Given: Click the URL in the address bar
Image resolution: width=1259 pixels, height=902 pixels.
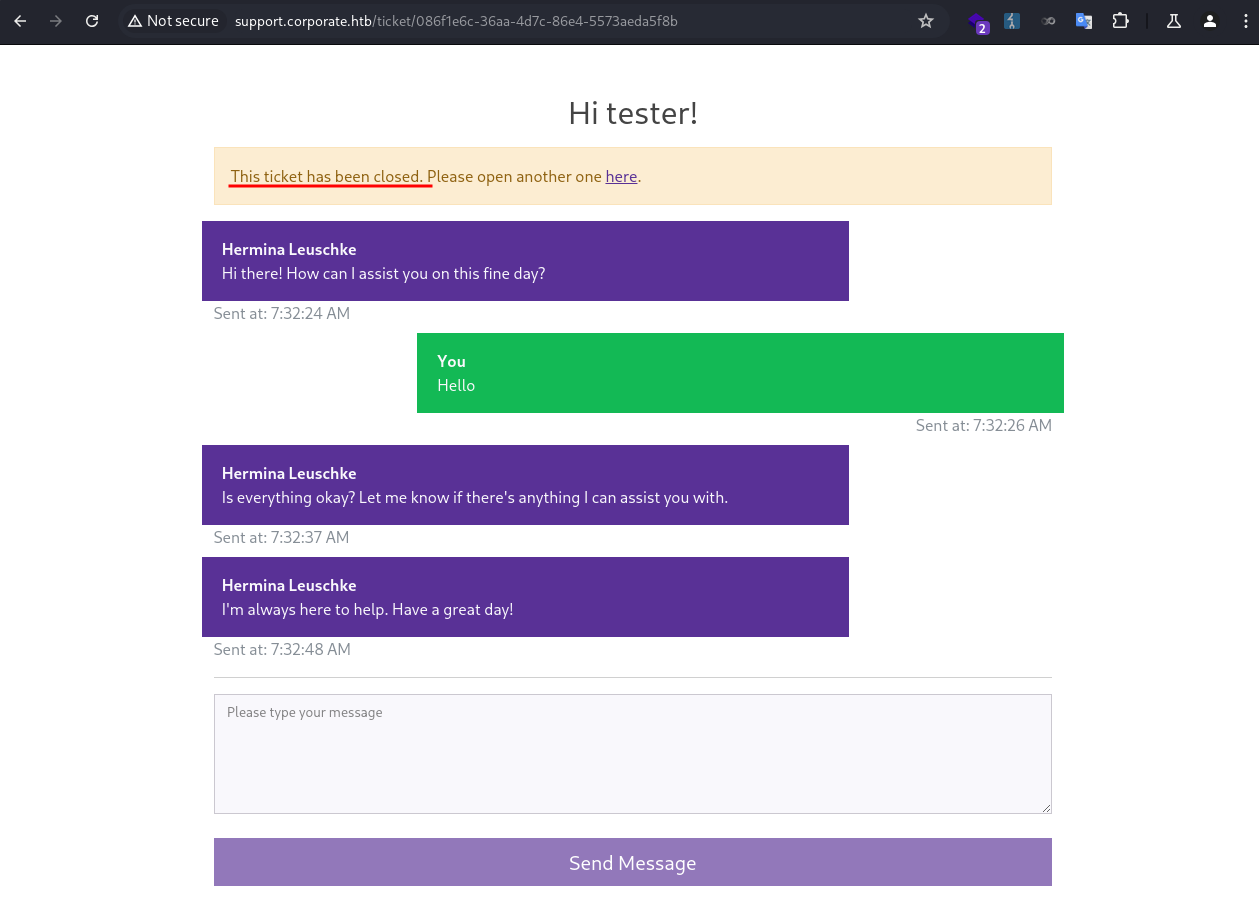Looking at the screenshot, I should click(456, 21).
